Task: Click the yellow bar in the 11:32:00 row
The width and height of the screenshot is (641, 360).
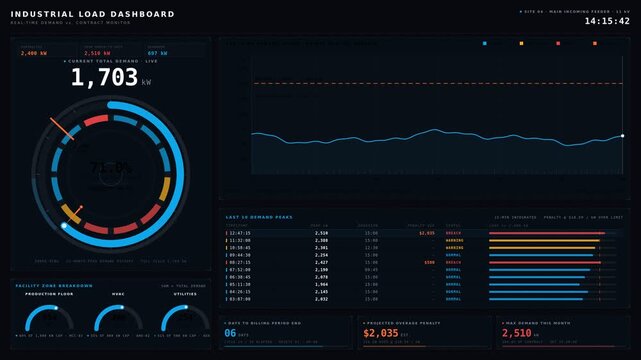Action: point(544,241)
